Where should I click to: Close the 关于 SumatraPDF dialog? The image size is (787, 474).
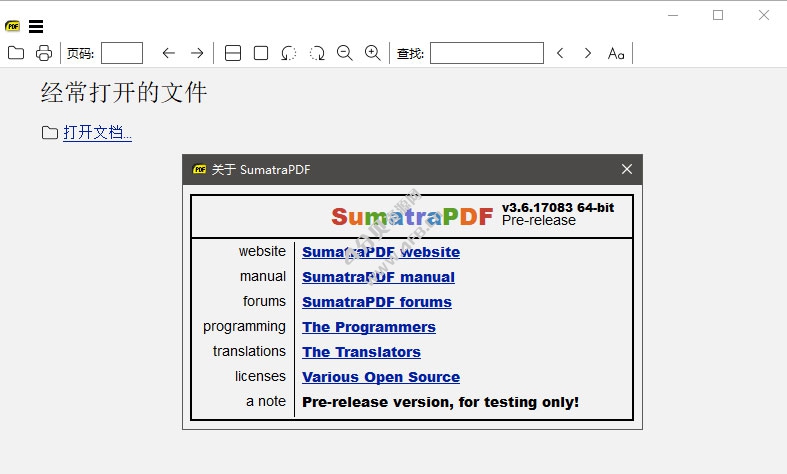(626, 169)
